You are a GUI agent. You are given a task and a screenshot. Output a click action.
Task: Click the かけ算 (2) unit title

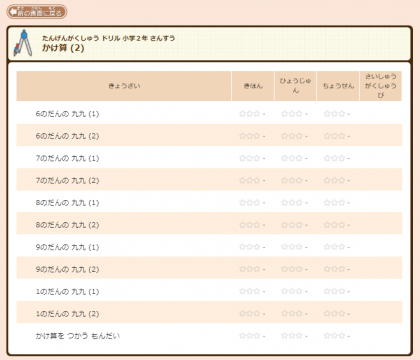[x=63, y=48]
